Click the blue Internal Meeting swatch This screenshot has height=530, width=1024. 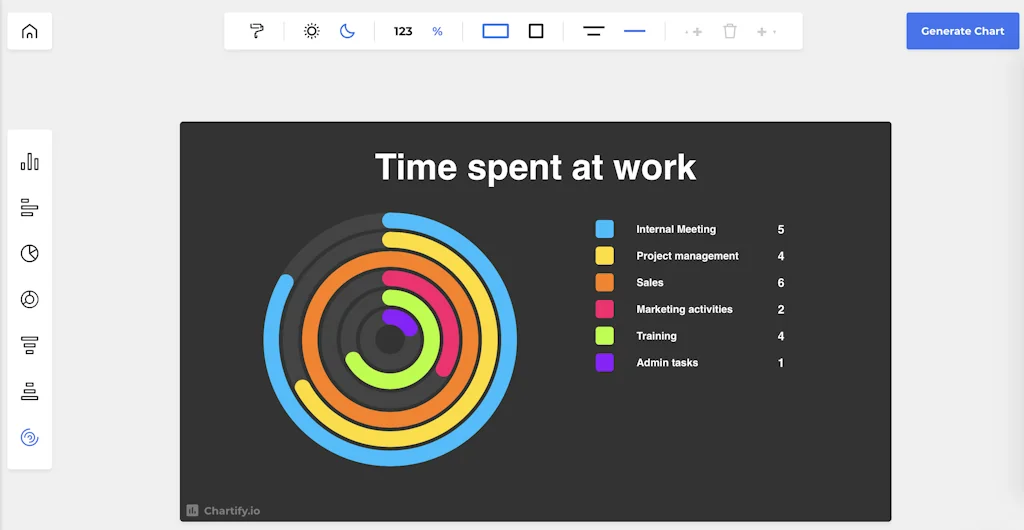point(605,229)
